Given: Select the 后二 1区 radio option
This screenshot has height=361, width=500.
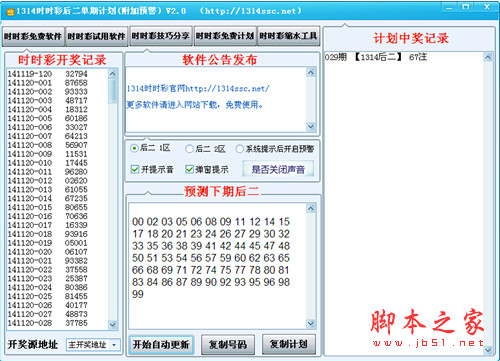Looking at the screenshot, I should pyautogui.click(x=150, y=148).
